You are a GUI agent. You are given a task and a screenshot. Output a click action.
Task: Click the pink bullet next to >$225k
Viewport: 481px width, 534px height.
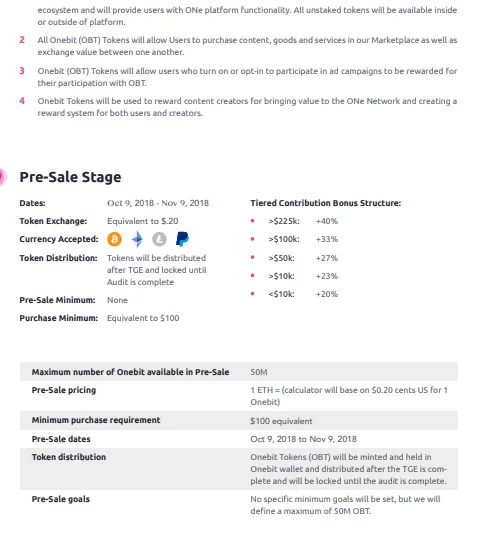click(252, 221)
